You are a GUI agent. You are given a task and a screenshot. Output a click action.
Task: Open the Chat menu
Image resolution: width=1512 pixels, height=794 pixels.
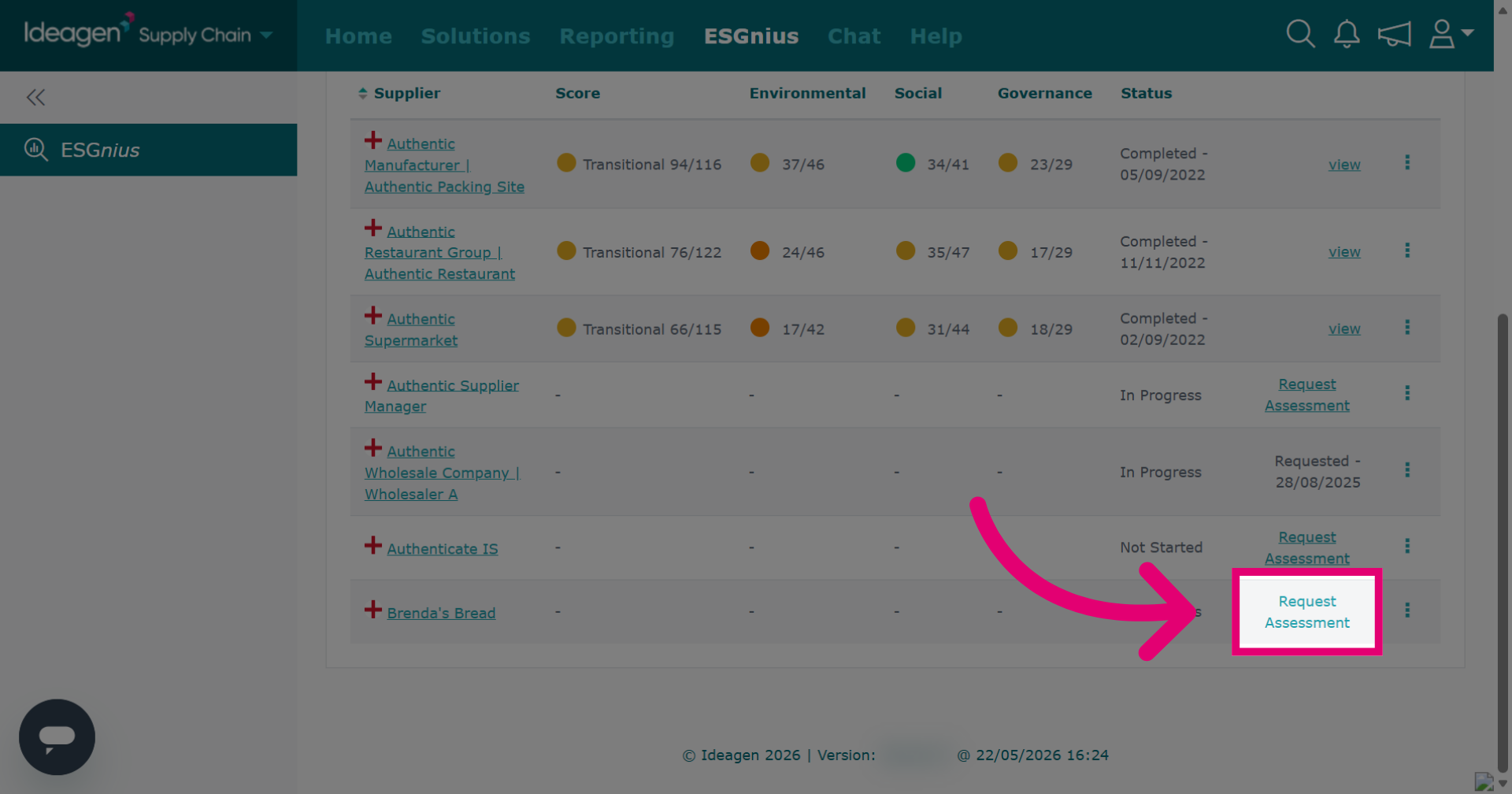[854, 36]
